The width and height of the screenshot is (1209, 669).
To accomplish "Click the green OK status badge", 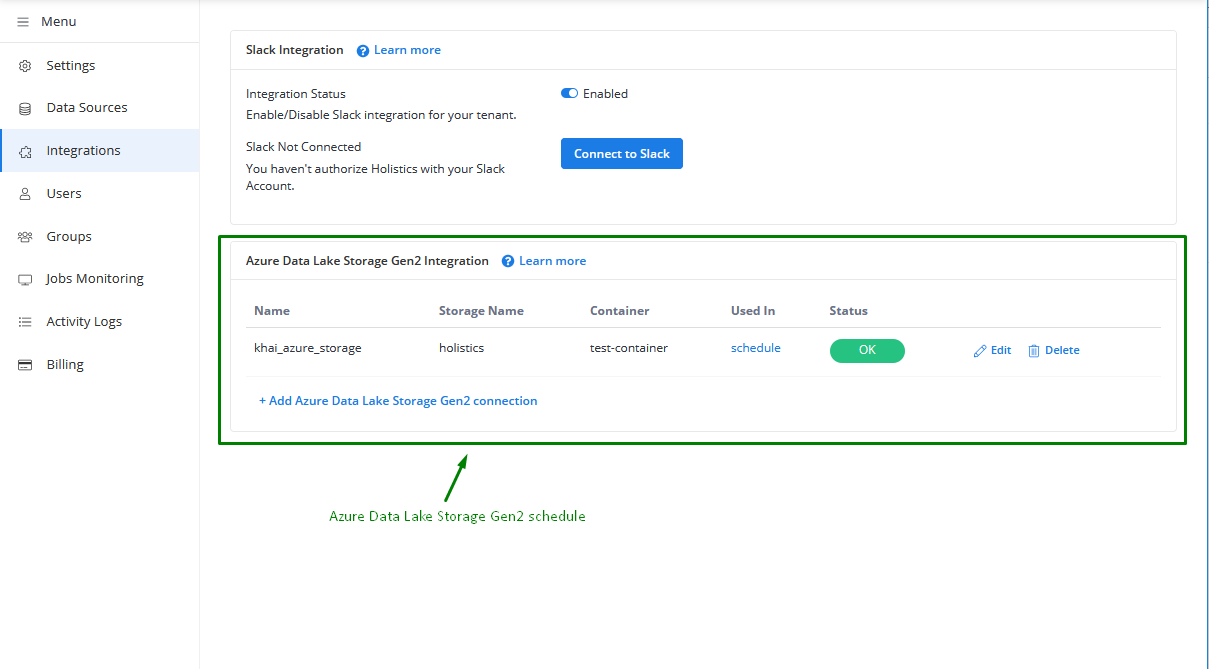I will [x=867, y=351].
